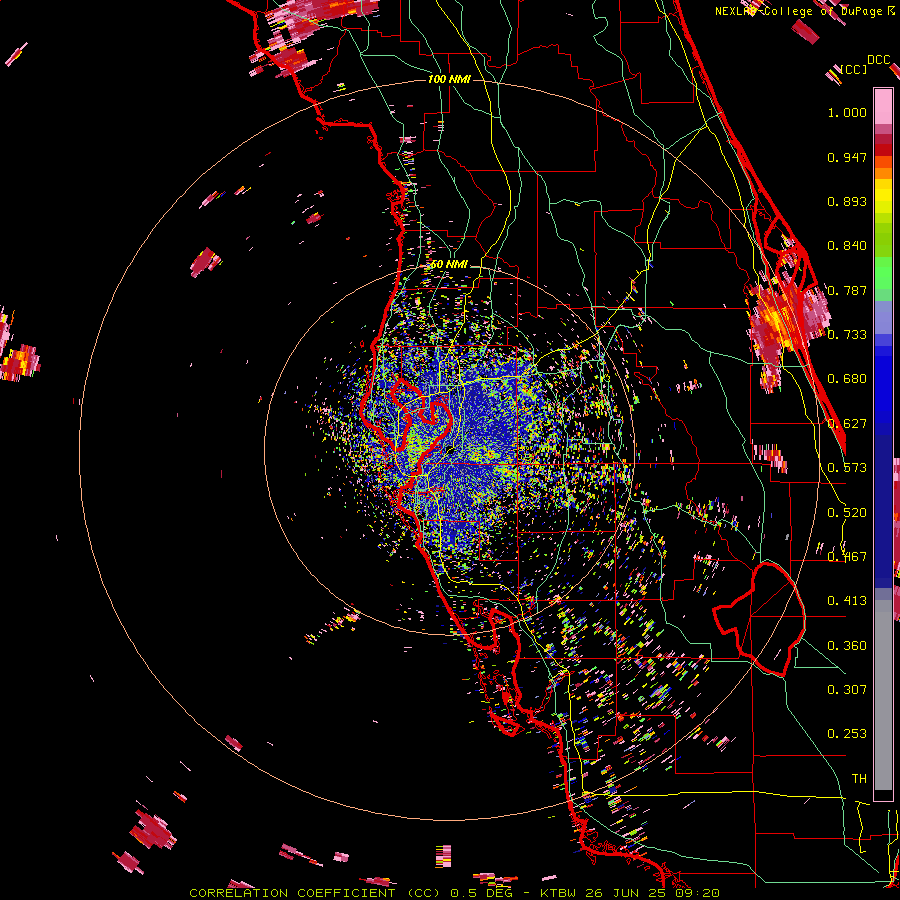Image resolution: width=900 pixels, height=900 pixels.
Task: Click the 0.360 scale value
Action: pos(847,646)
